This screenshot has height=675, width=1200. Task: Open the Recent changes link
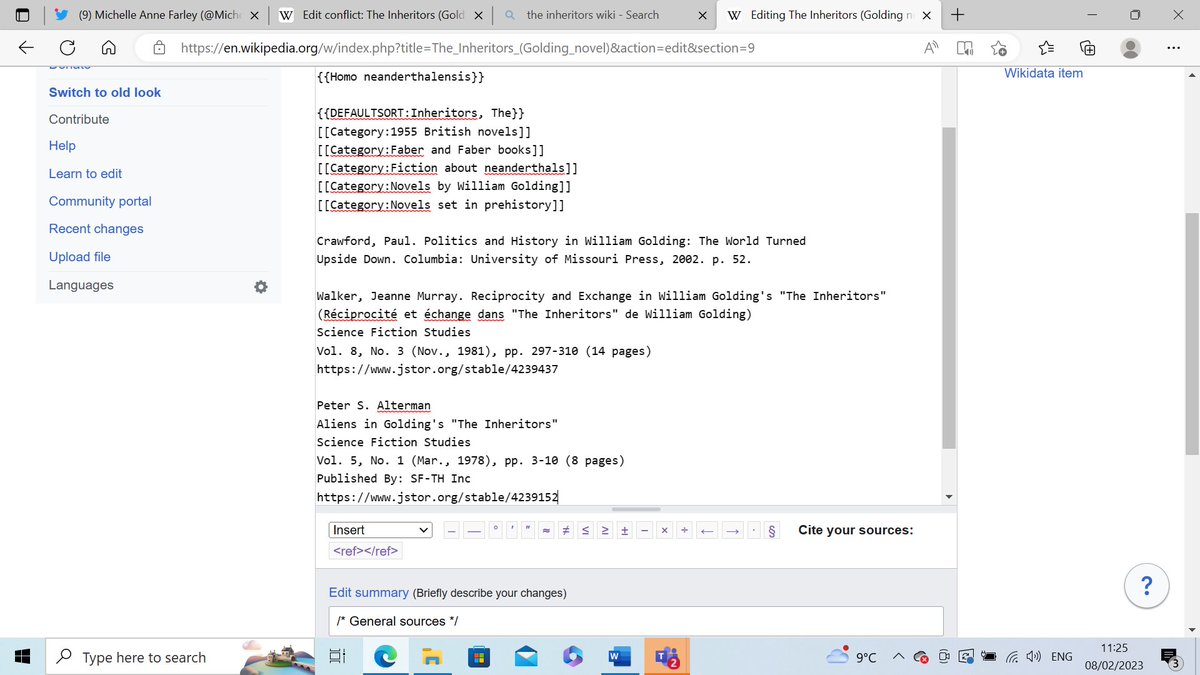[x=96, y=229]
